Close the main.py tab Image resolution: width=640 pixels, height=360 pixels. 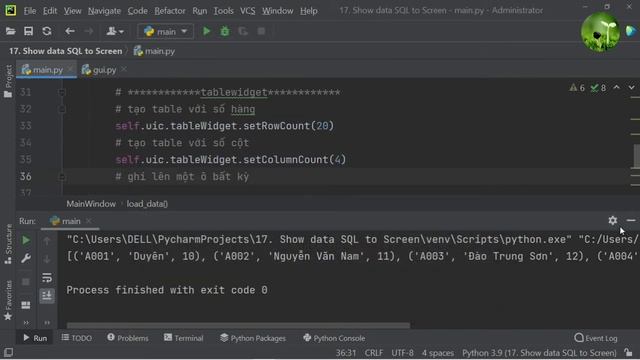tap(71, 69)
